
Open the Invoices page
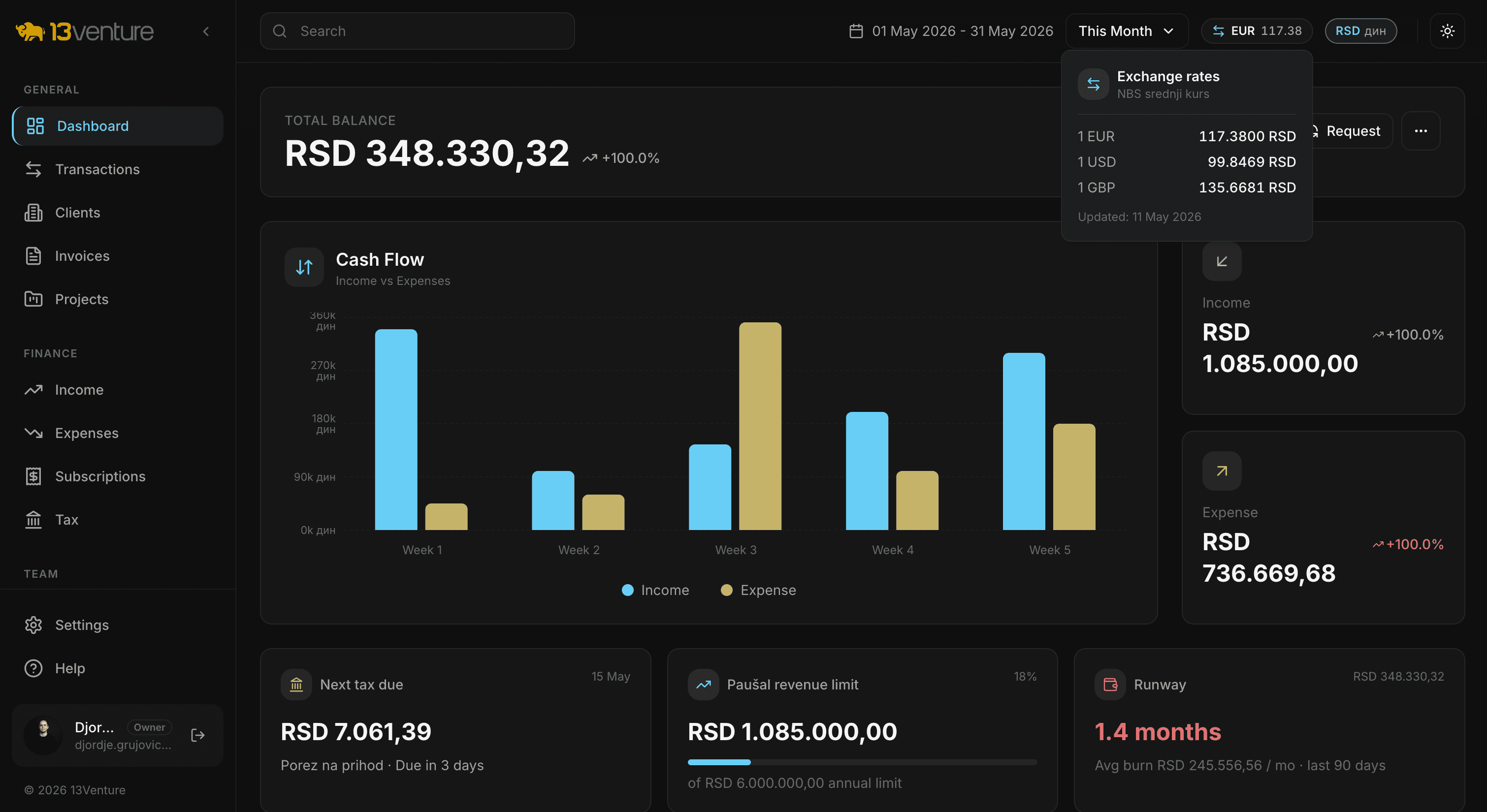(118, 256)
